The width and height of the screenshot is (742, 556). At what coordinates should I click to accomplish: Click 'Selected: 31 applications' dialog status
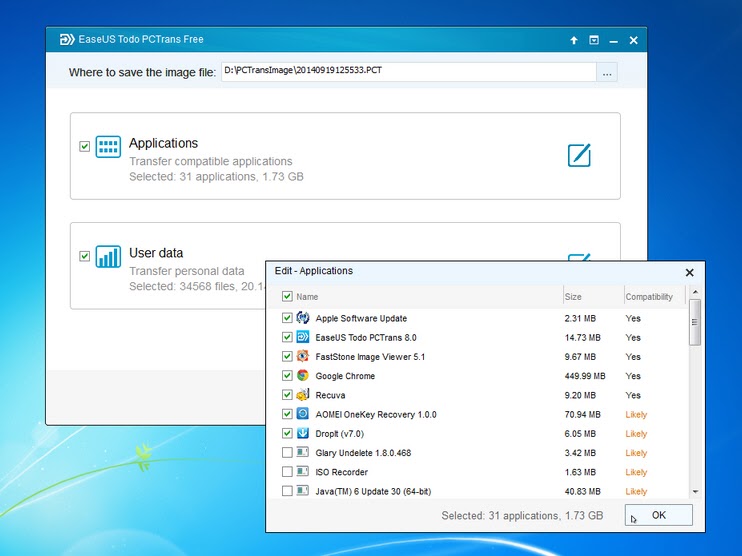pos(522,515)
